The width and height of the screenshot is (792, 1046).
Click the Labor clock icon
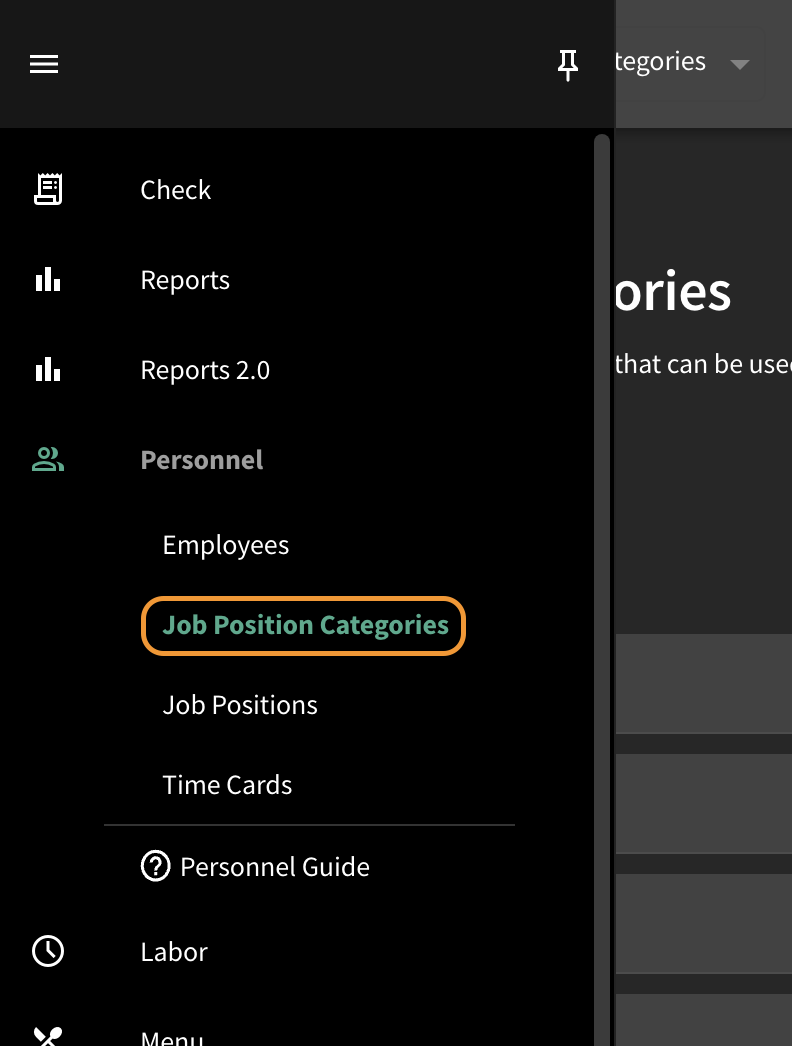point(48,951)
